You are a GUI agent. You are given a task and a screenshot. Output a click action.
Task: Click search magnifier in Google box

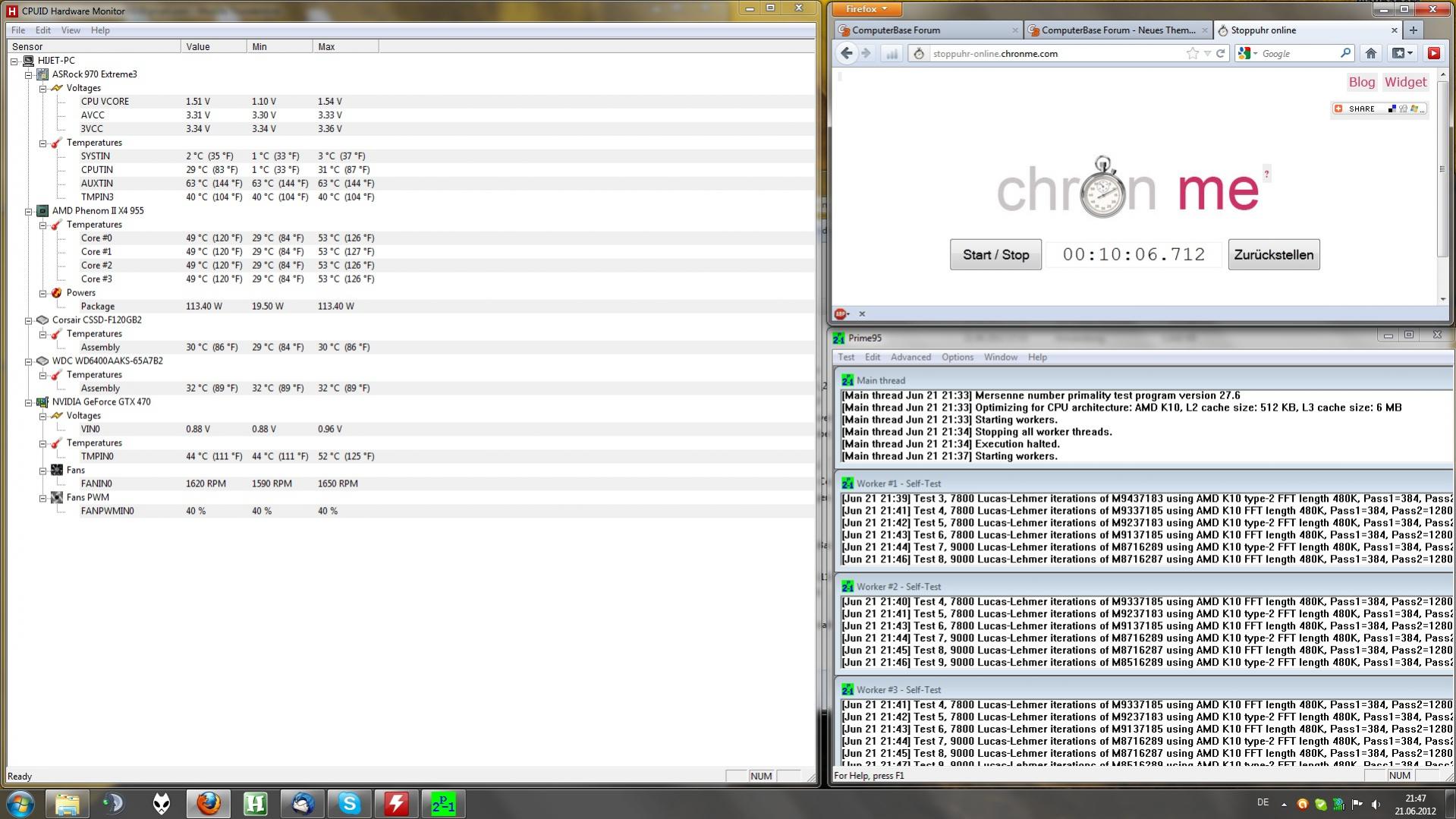click(x=1345, y=53)
